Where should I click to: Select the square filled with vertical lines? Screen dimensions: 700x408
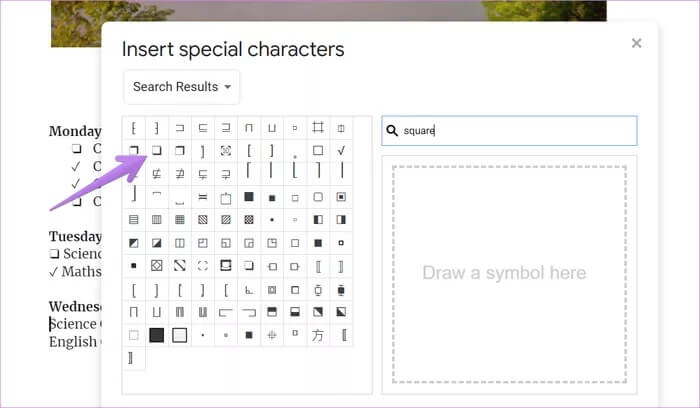tap(157, 220)
